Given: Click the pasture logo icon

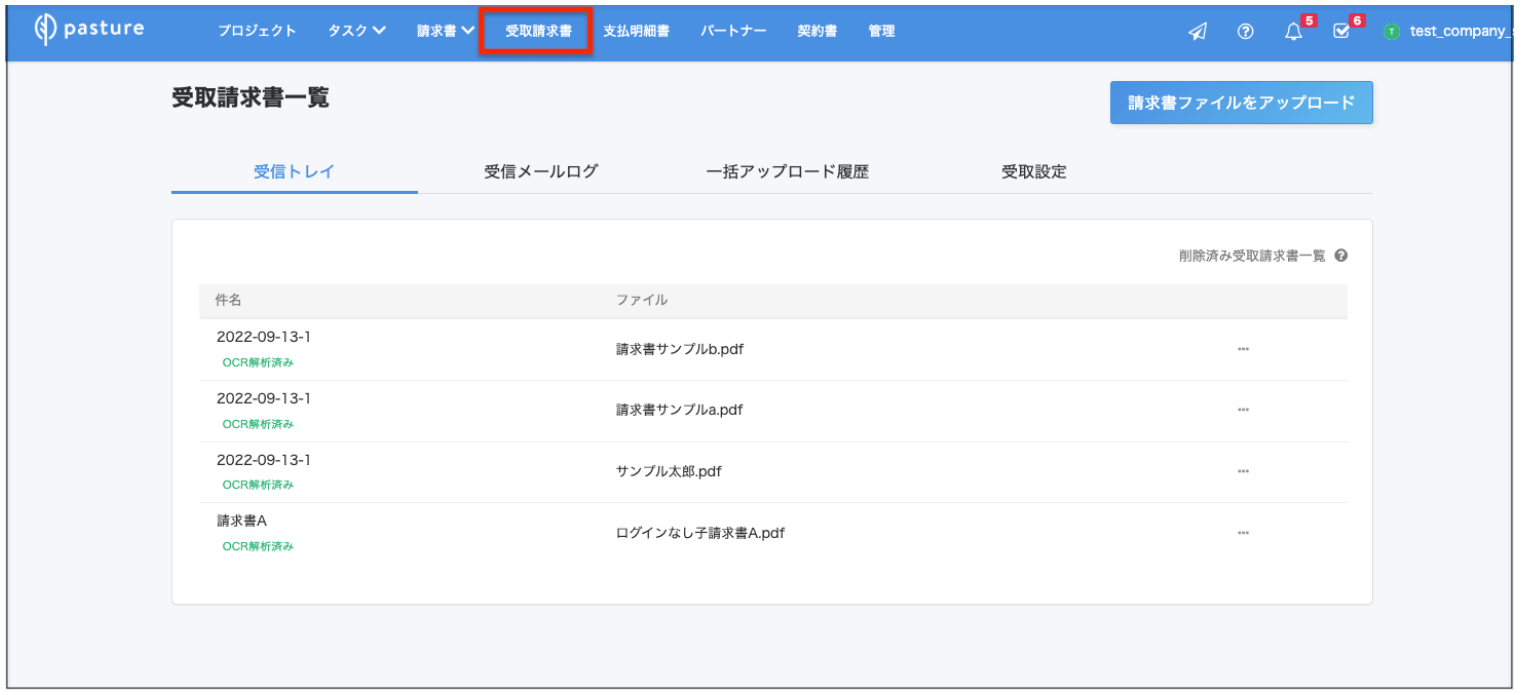Looking at the screenshot, I should (44, 29).
